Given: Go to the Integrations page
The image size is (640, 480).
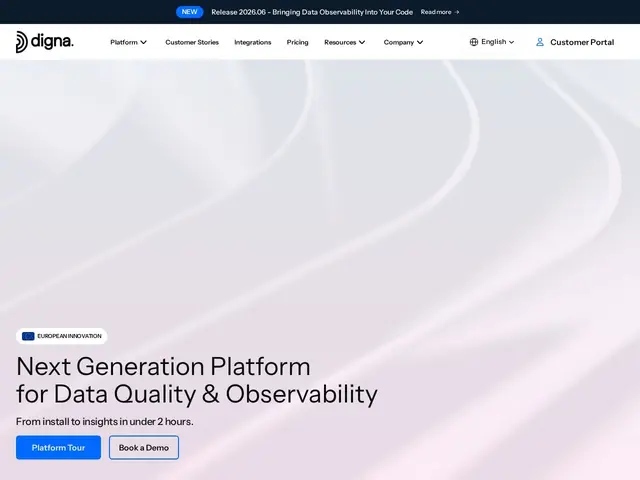Looking at the screenshot, I should (x=253, y=42).
